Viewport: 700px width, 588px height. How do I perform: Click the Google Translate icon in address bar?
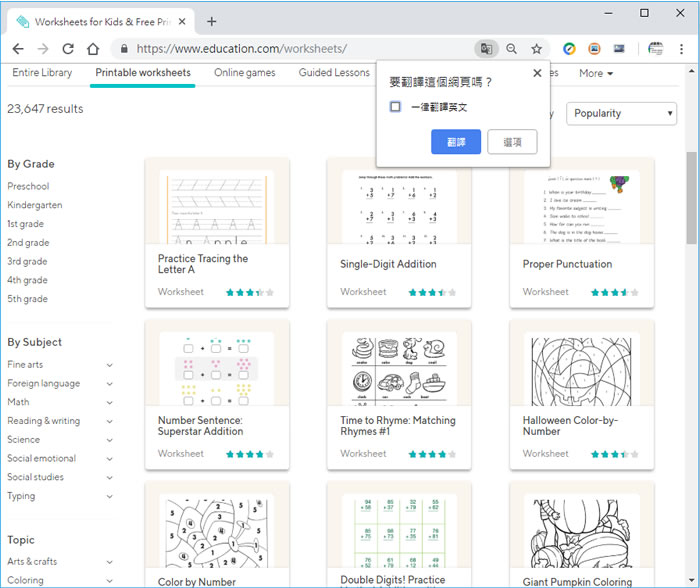pyautogui.click(x=485, y=48)
